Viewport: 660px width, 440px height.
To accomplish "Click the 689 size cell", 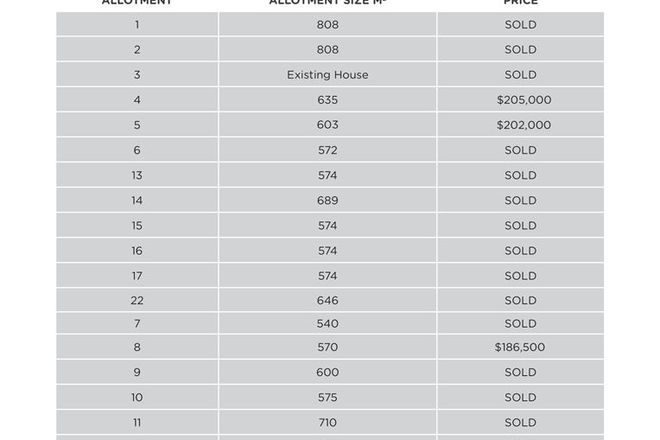I will pos(327,201).
